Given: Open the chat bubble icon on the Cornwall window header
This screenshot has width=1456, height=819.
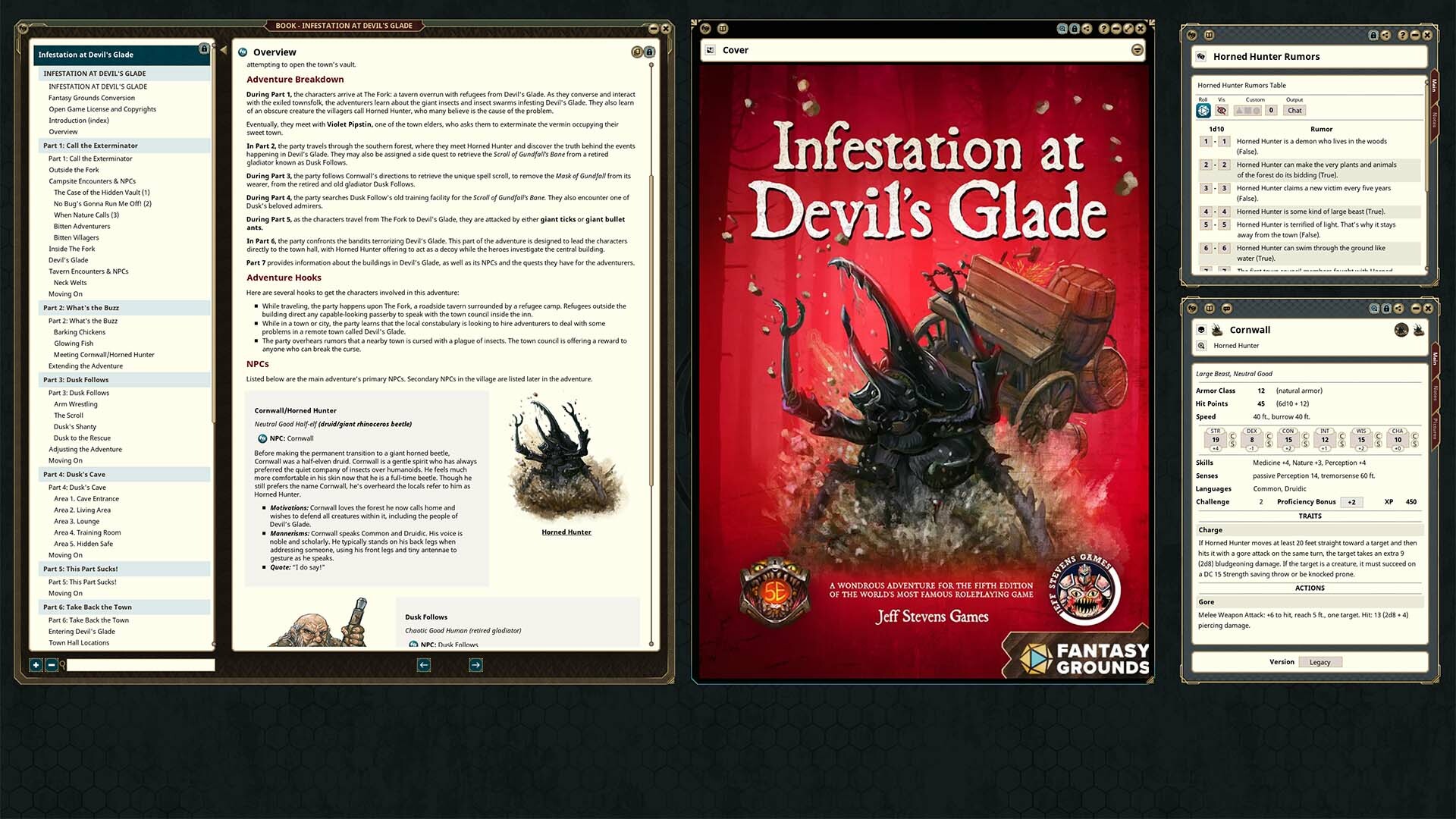Looking at the screenshot, I should (x=1228, y=309).
